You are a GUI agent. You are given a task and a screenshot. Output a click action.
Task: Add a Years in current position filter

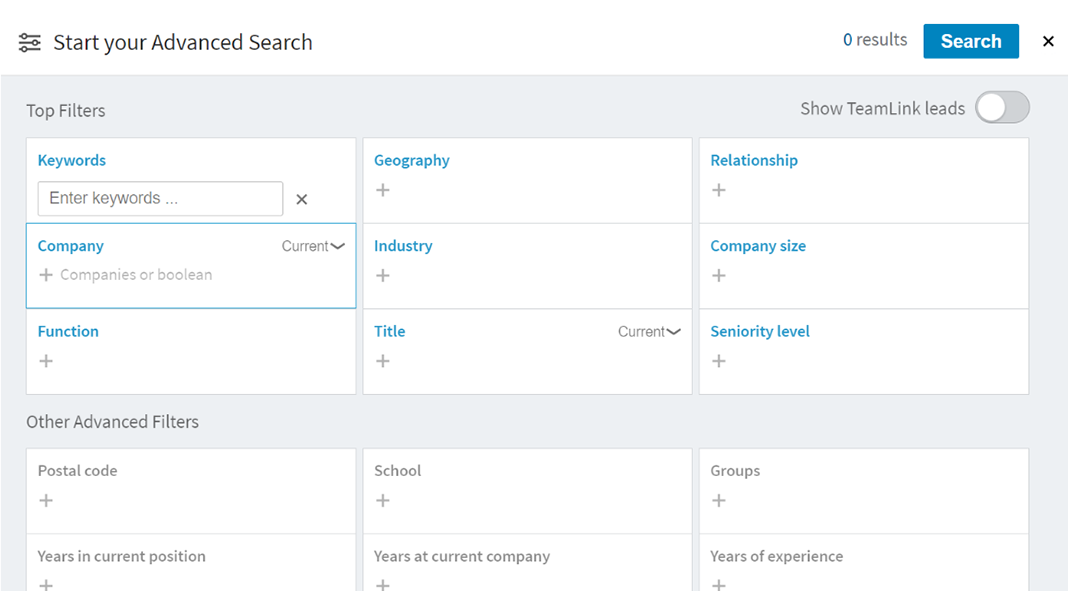coord(46,583)
